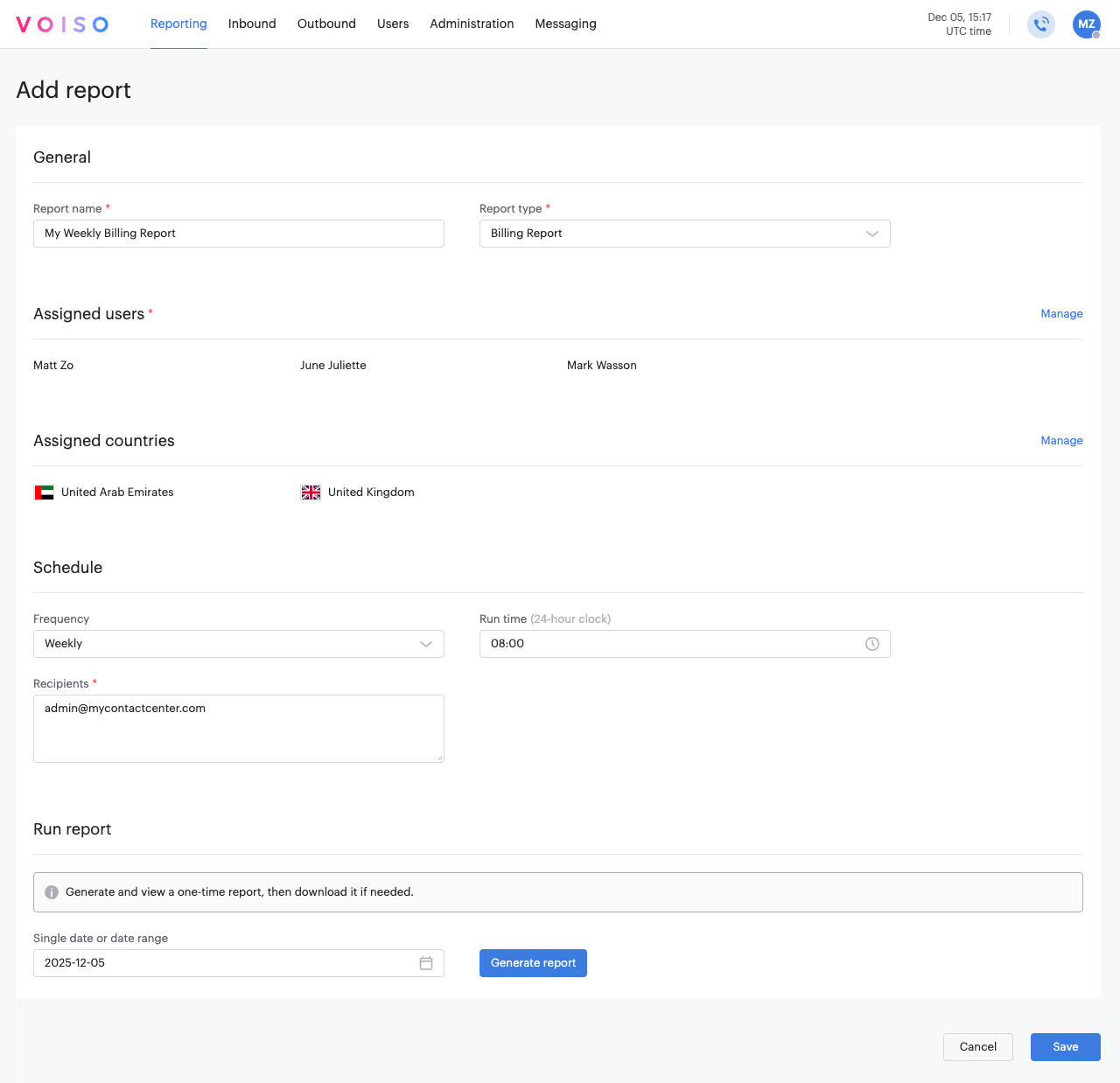The width and height of the screenshot is (1120, 1083).
Task: Click the United Kingdom flag icon
Action: coord(311,492)
